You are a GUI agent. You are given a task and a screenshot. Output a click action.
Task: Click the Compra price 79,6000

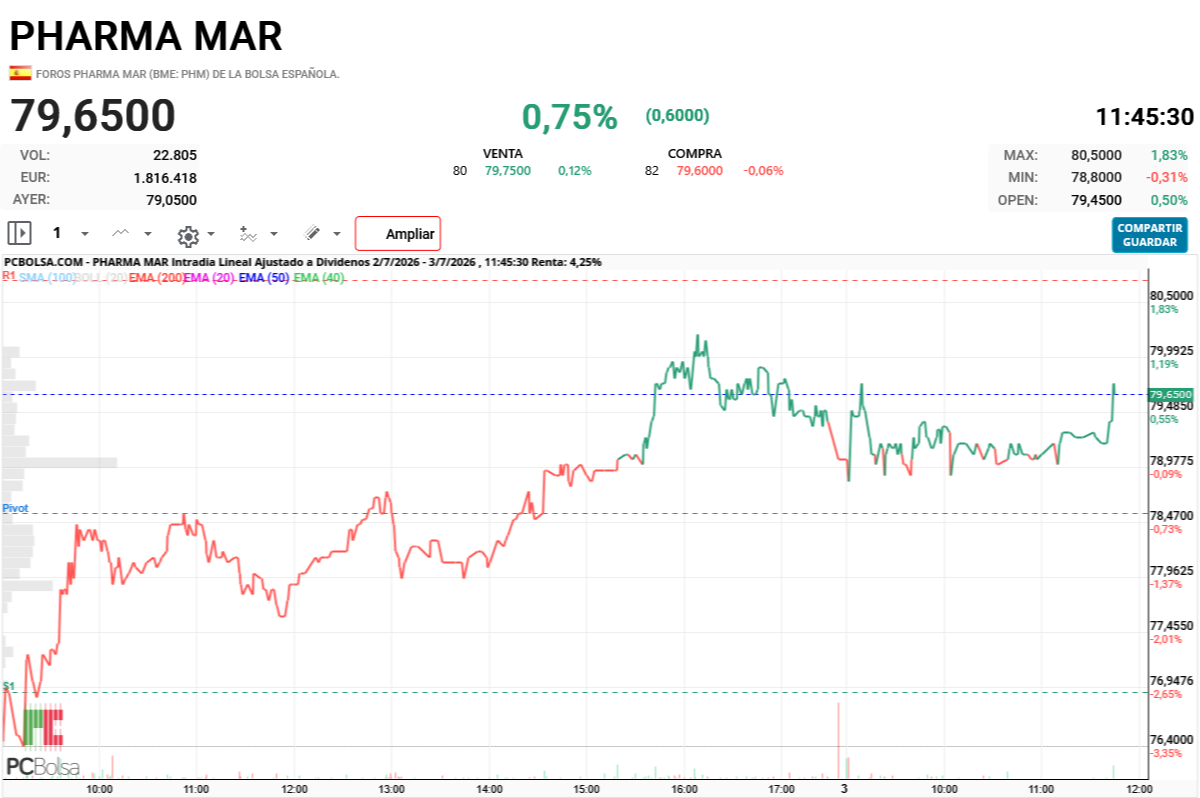[700, 171]
